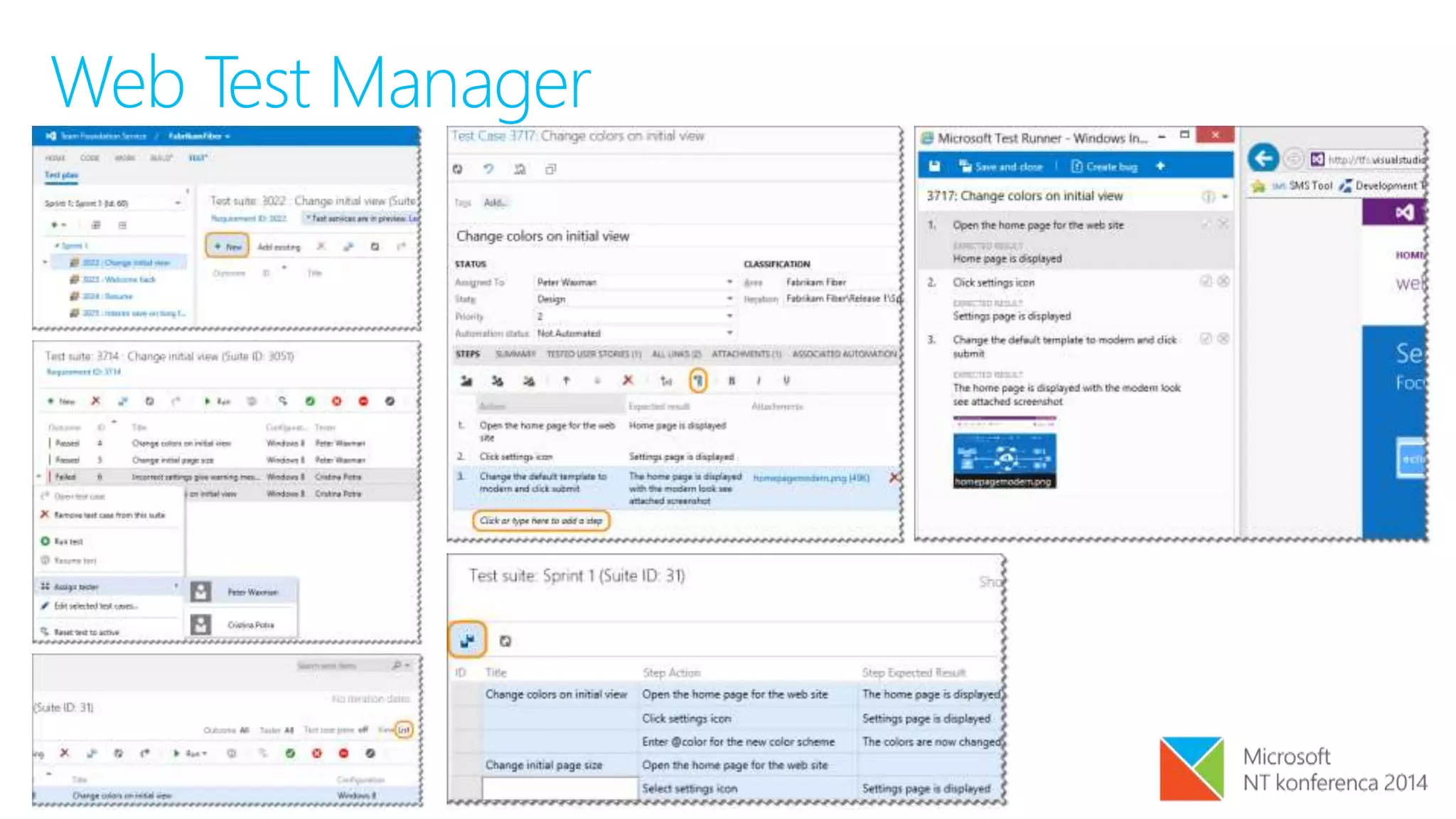The height and width of the screenshot is (819, 1456).
Task: Open the CODE hub tab
Action: coord(90,158)
